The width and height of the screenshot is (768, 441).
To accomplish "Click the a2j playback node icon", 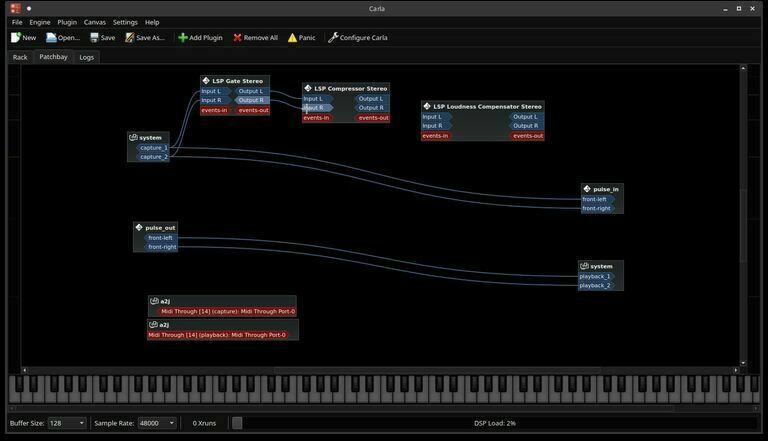I will point(153,324).
